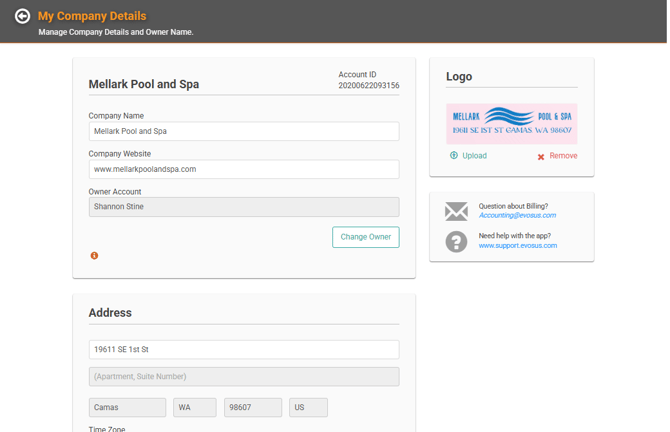The width and height of the screenshot is (670, 432).
Task: Click the green Upload icon under the logo
Action: [x=454, y=155]
